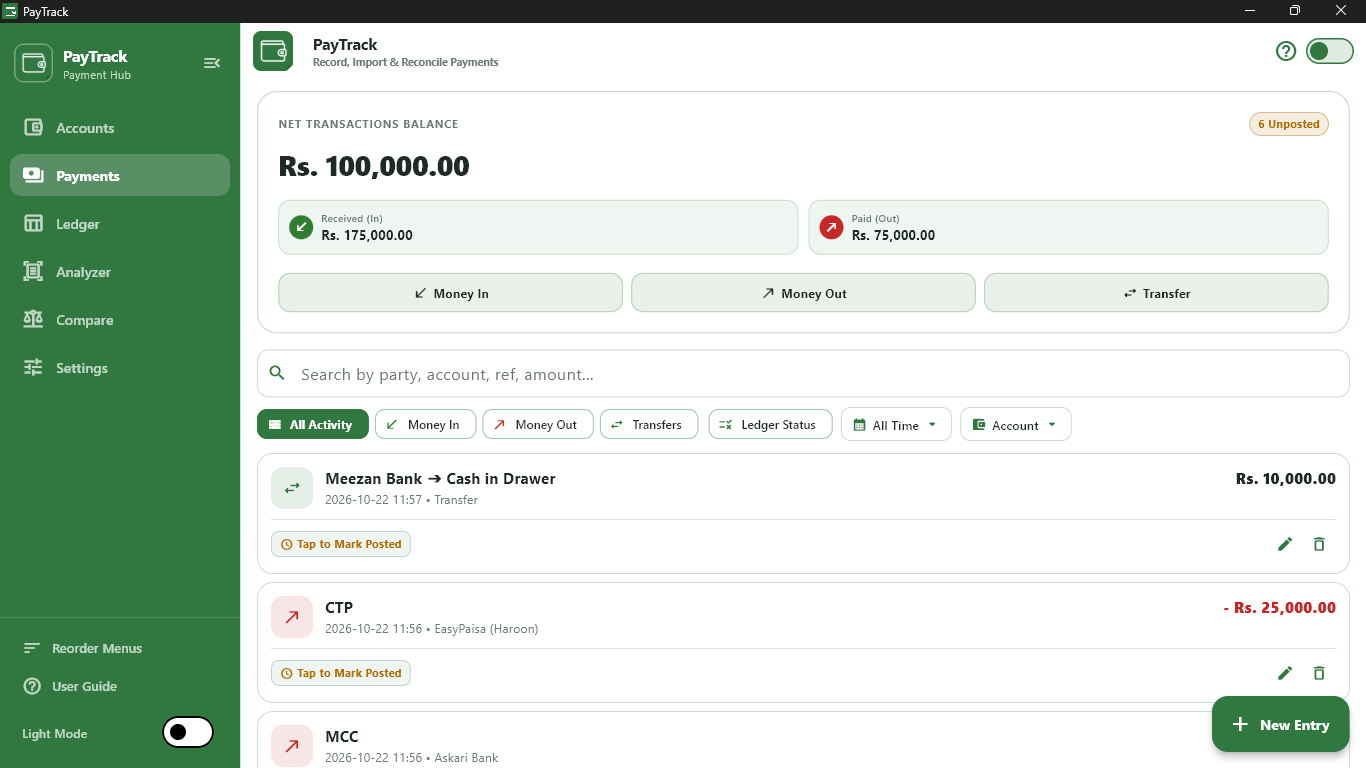This screenshot has height=768, width=1366.
Task: Toggle the Light Mode switch
Action: point(188,732)
